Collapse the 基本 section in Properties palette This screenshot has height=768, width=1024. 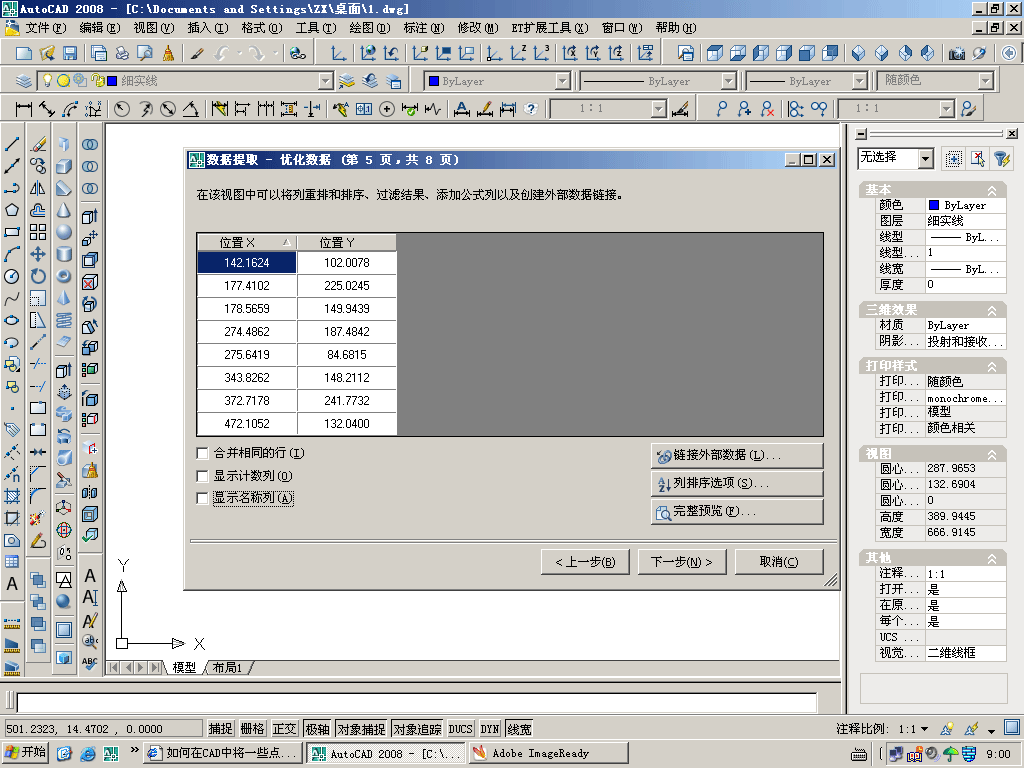tap(991, 190)
